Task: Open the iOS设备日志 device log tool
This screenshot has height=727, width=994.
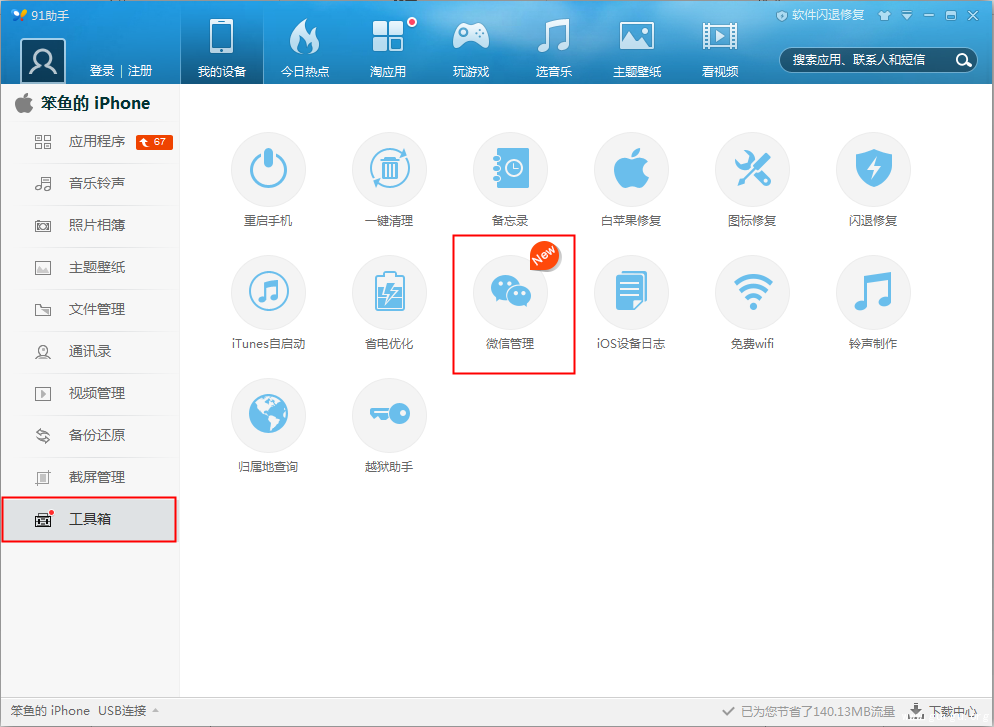Action: coord(631,292)
